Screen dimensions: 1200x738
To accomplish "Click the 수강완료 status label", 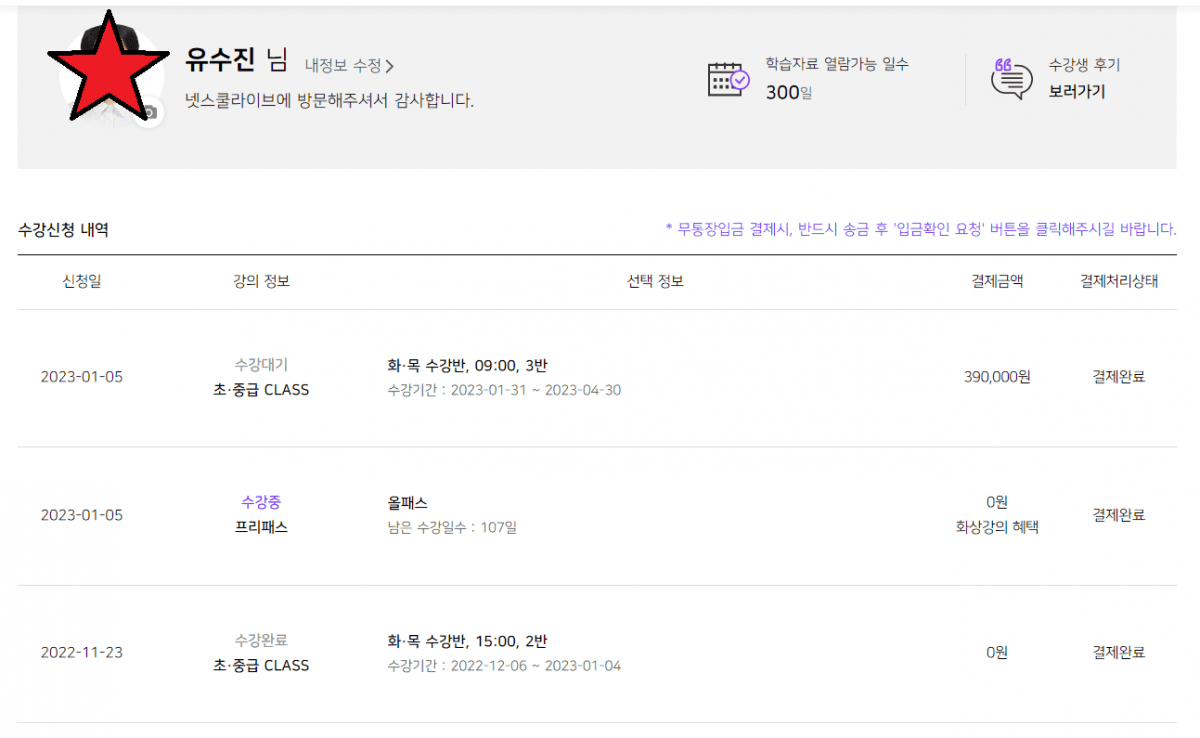I will [x=261, y=640].
